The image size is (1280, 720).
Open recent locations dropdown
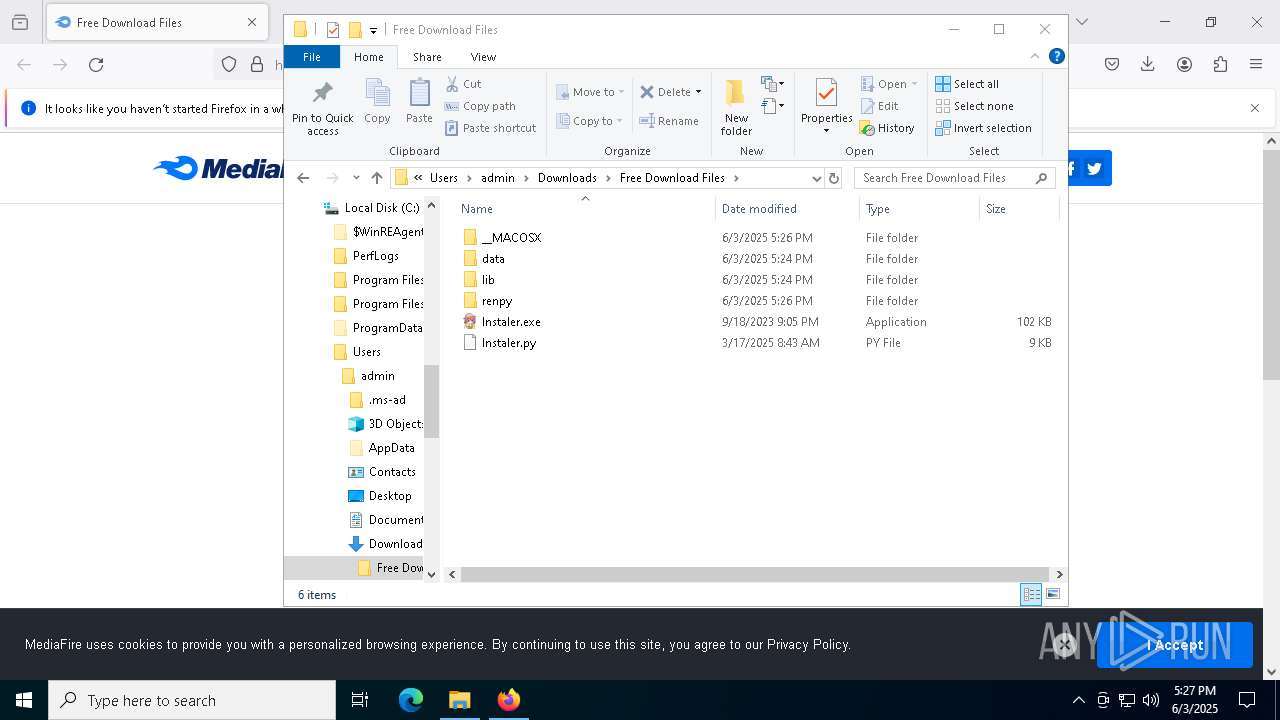(x=356, y=178)
